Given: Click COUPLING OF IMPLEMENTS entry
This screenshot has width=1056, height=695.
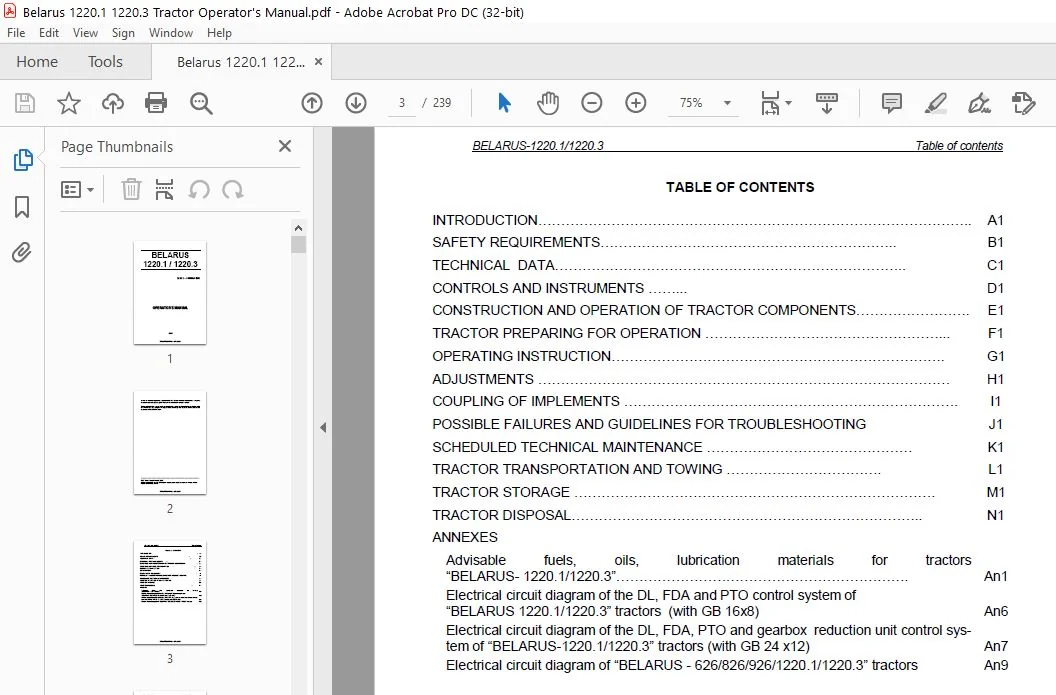Looking at the screenshot, I should 718,401.
